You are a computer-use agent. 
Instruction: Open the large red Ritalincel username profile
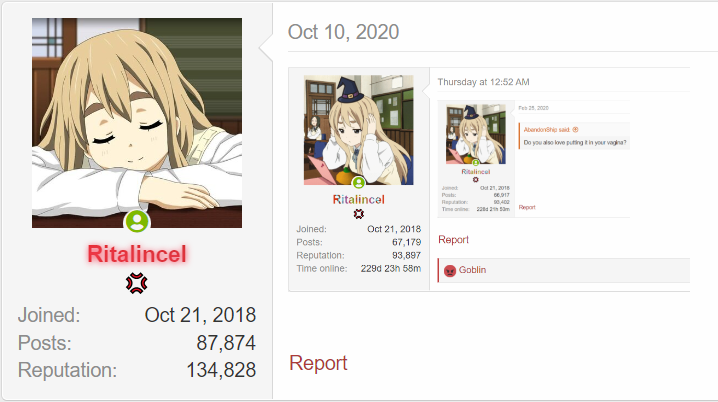tap(137, 254)
